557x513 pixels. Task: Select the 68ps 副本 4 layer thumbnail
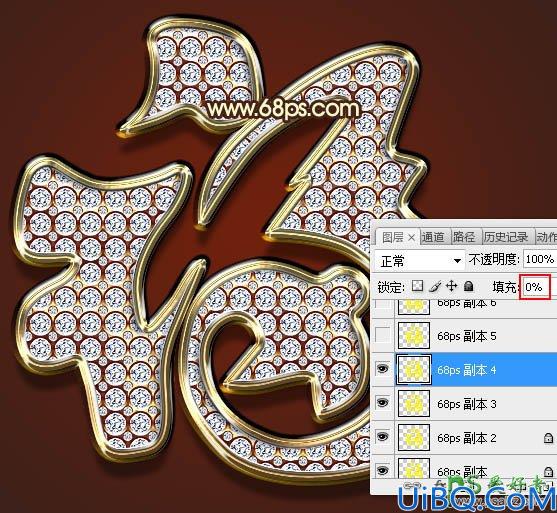click(414, 369)
